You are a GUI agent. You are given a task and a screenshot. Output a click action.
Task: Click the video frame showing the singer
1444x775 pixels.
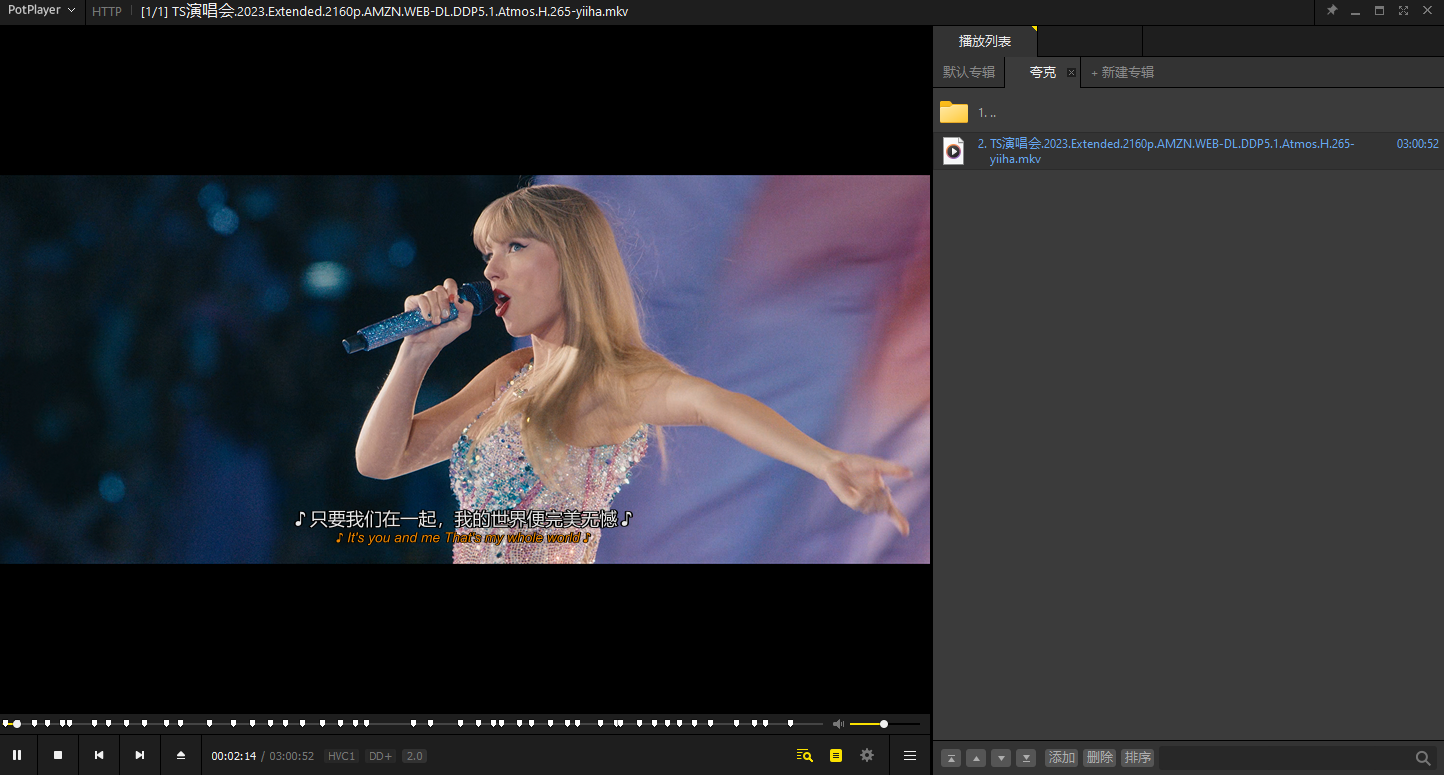pyautogui.click(x=465, y=369)
